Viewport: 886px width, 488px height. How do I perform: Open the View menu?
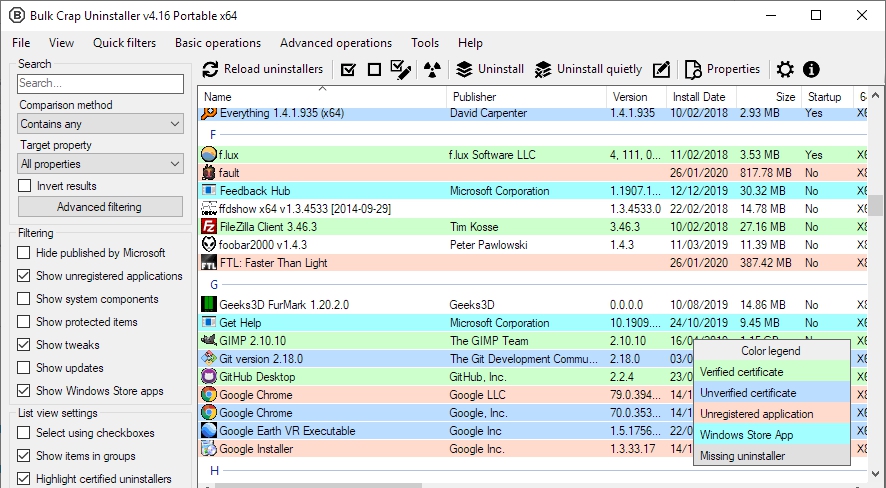click(x=61, y=43)
